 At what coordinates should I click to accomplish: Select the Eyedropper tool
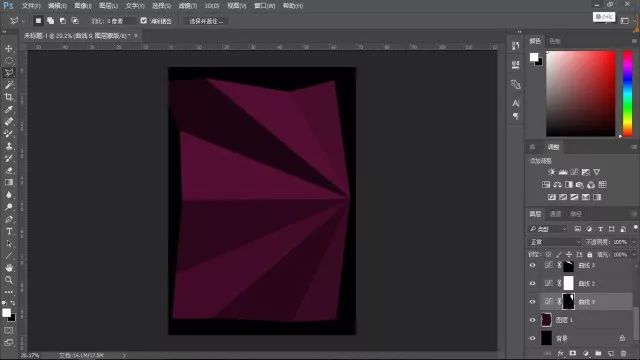click(x=9, y=109)
